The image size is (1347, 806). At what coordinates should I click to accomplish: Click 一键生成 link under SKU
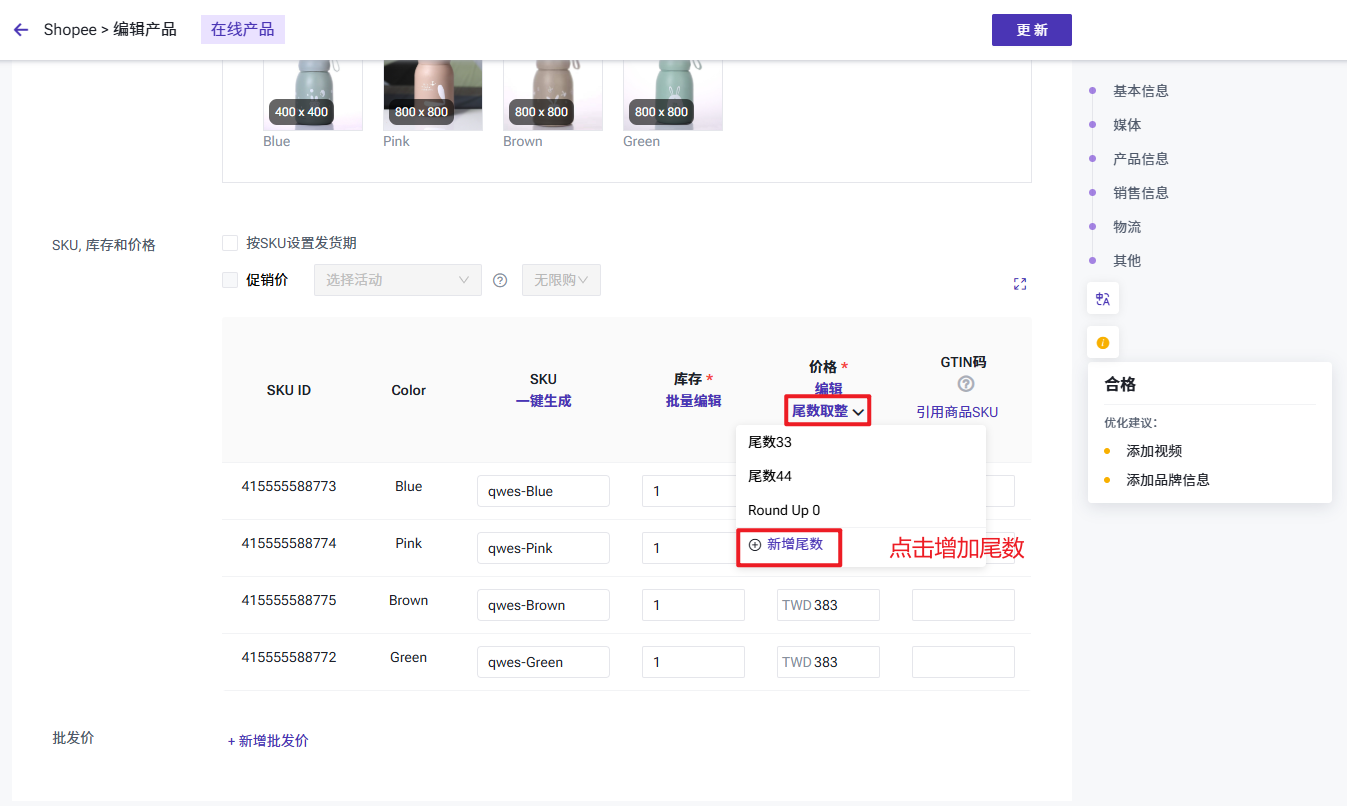(543, 401)
